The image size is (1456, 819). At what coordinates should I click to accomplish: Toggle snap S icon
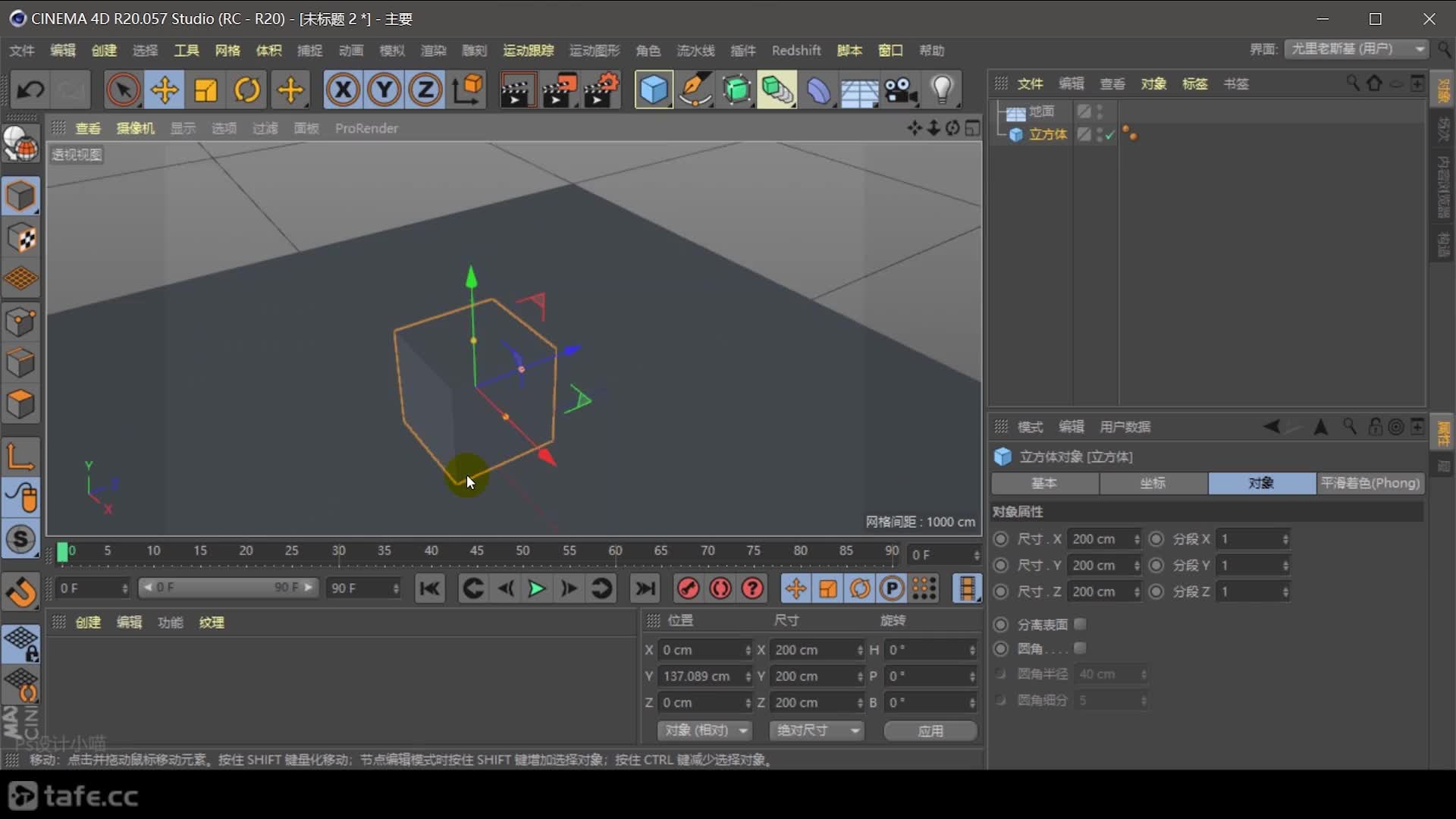click(x=20, y=539)
